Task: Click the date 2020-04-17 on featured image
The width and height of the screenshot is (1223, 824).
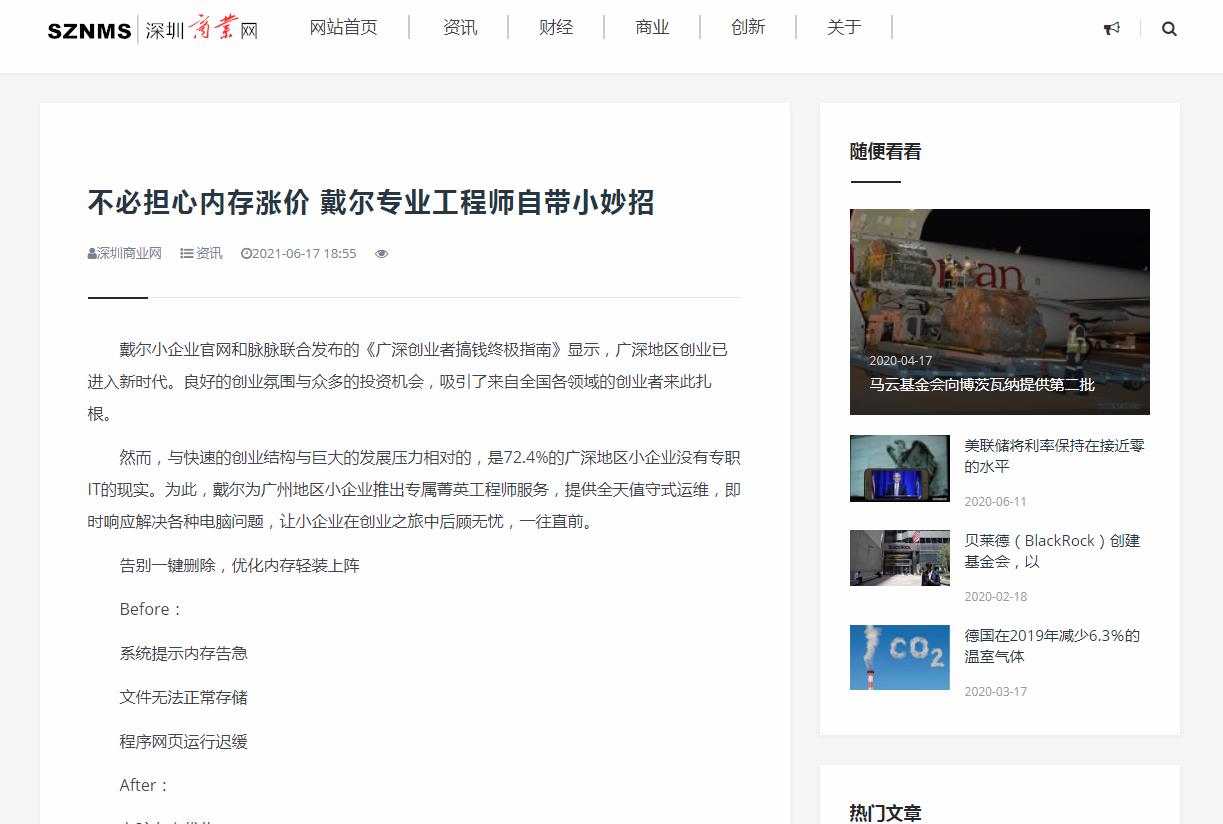Action: click(900, 361)
